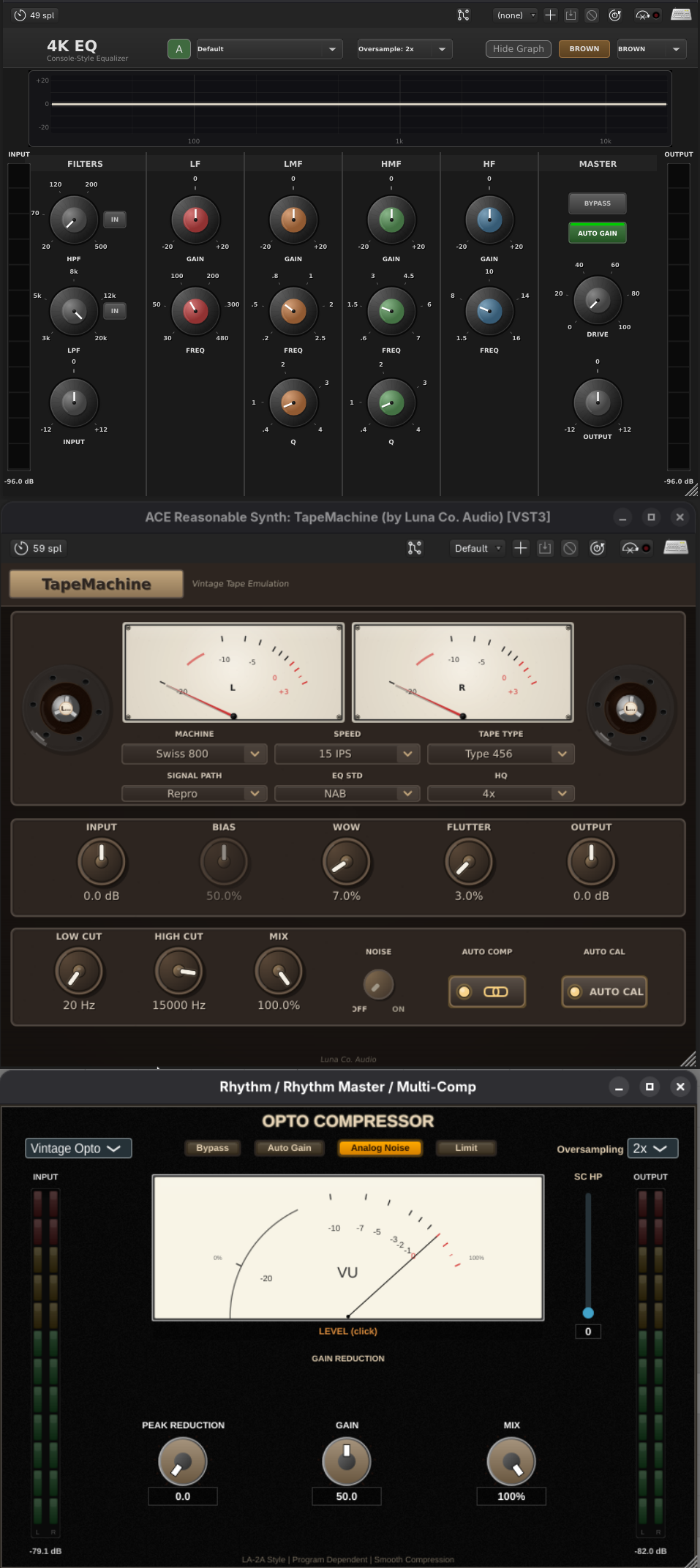Open the Vintage Opto model dropdown

point(78,1148)
